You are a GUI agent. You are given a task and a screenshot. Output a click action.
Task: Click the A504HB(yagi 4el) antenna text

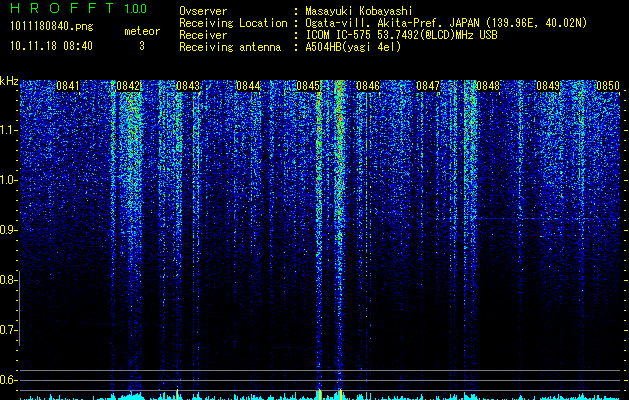353,47
